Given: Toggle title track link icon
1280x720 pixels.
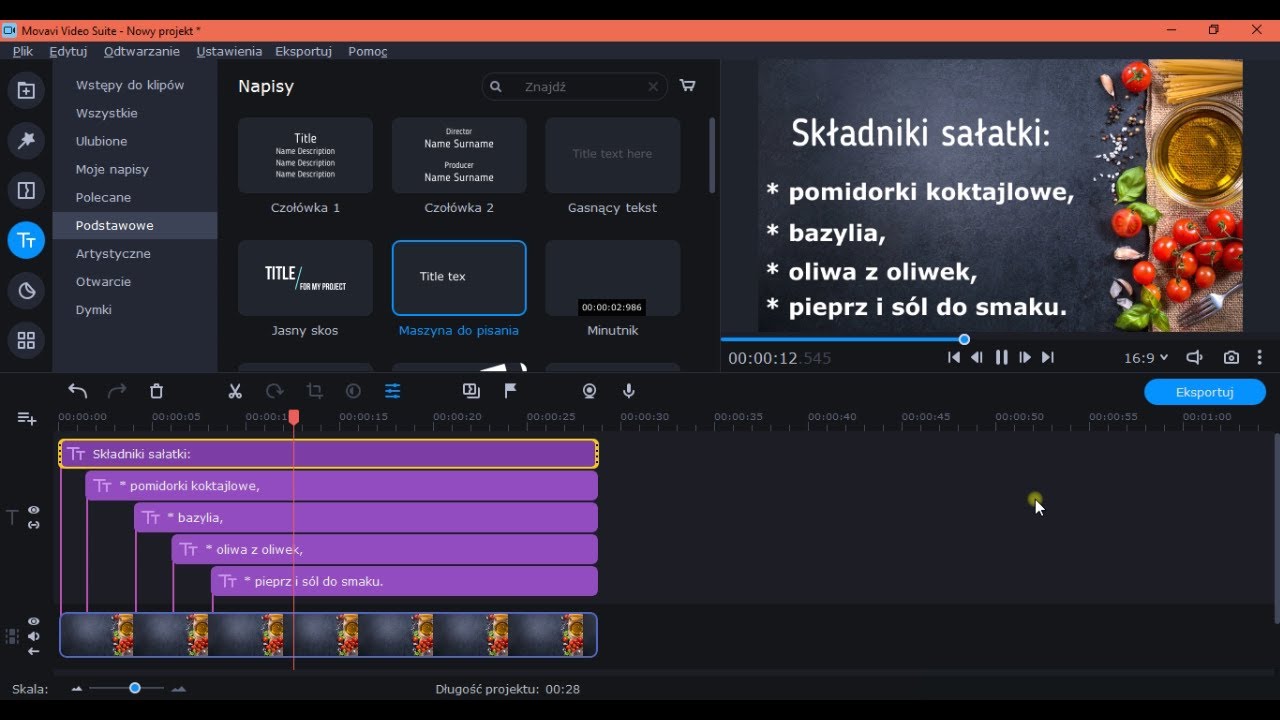Looking at the screenshot, I should [34, 525].
